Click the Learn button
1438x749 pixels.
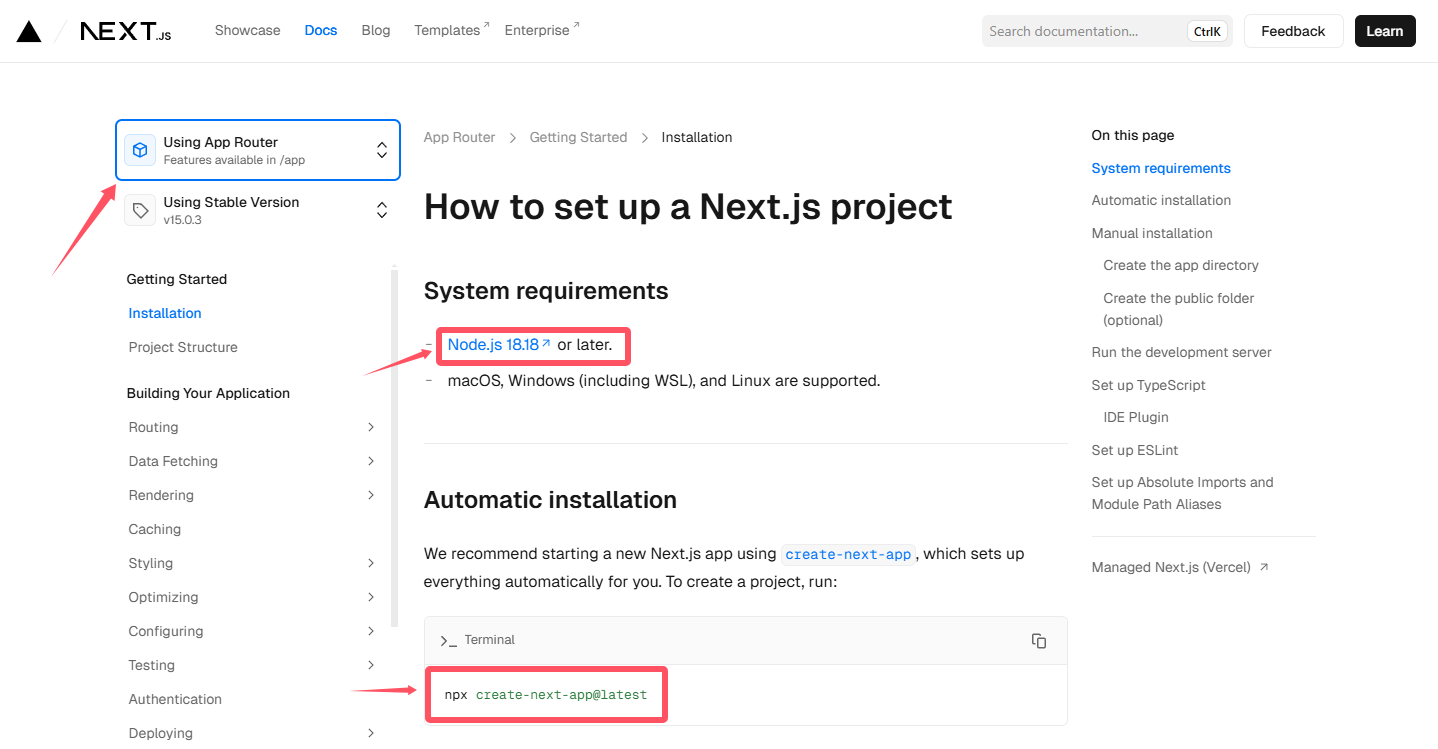pos(1385,31)
